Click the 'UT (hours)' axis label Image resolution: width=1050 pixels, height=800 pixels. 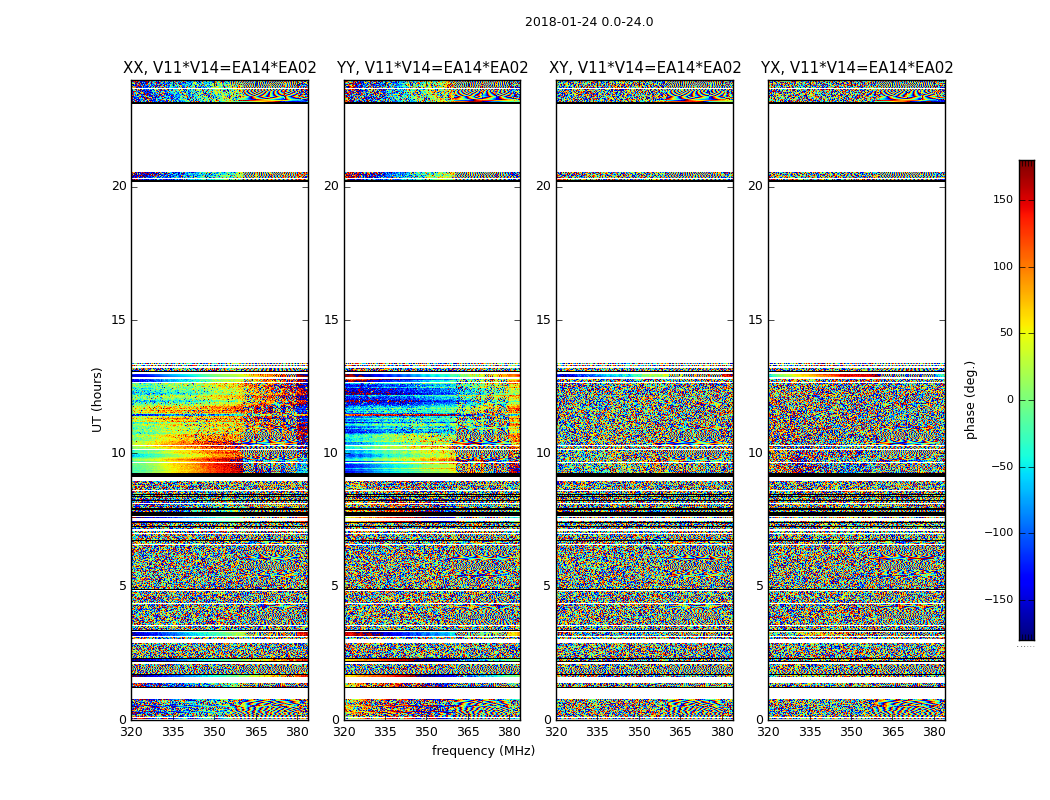pos(97,400)
